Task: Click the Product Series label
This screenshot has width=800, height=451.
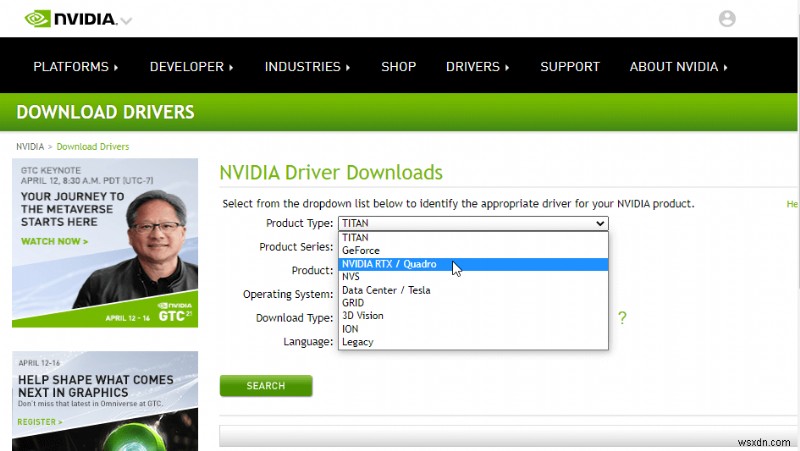Action: pos(296,247)
